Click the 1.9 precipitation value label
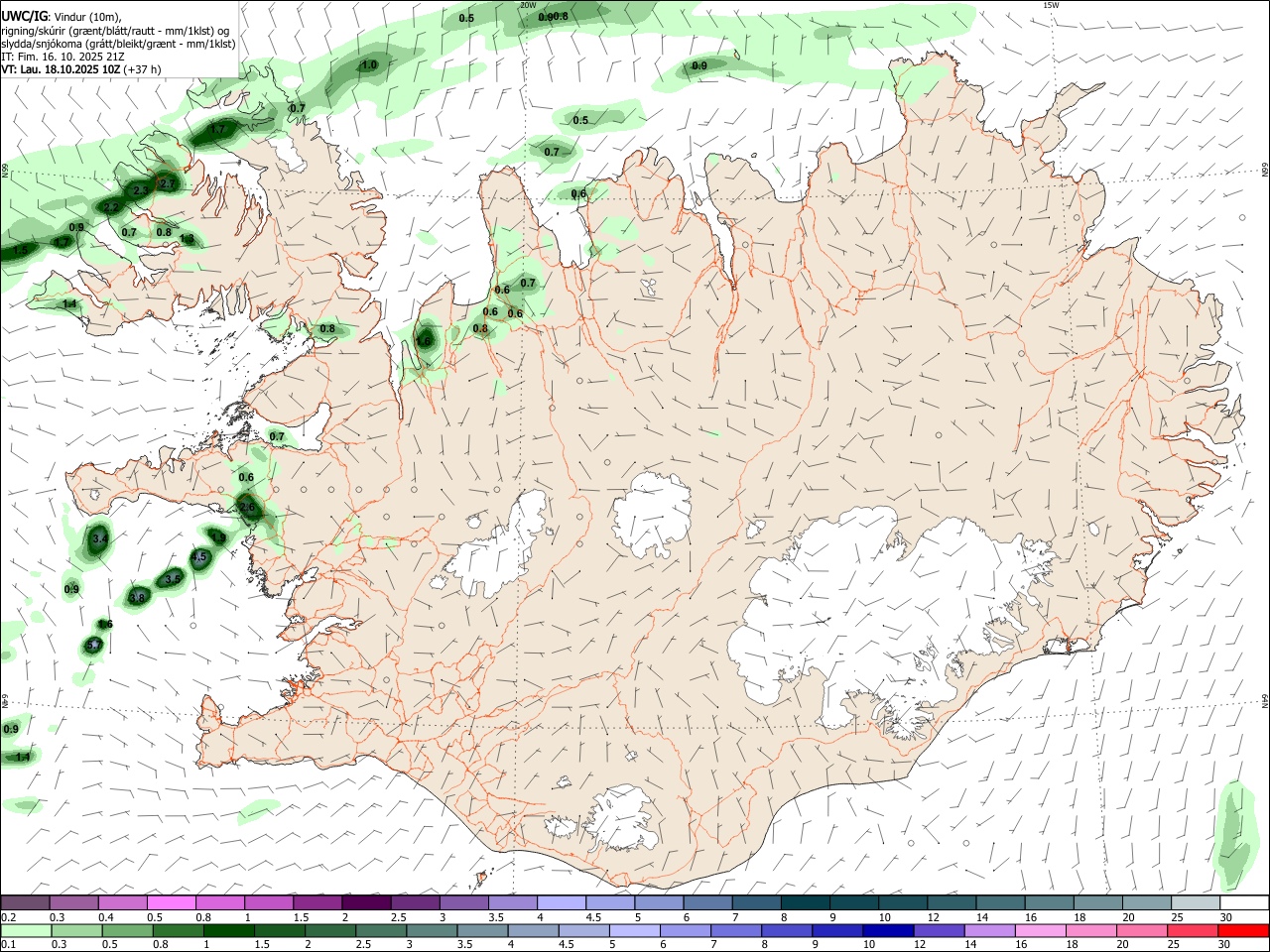The image size is (1270, 952). [x=220, y=536]
